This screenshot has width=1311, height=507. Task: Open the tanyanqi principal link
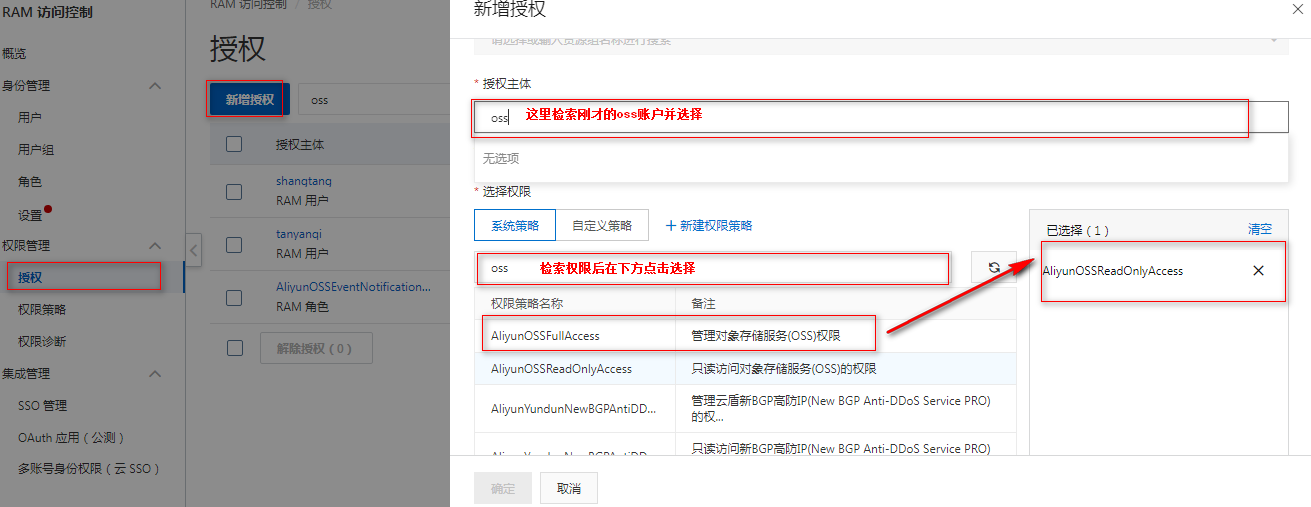[x=299, y=234]
